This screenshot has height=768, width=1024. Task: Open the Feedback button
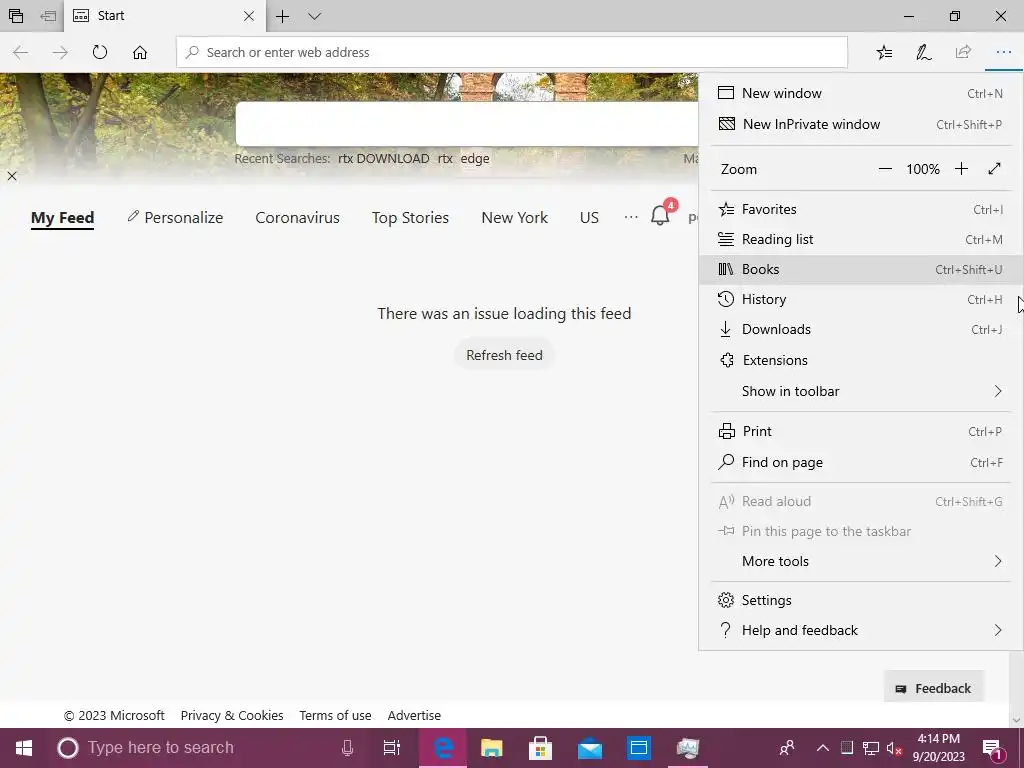pyautogui.click(x=934, y=688)
